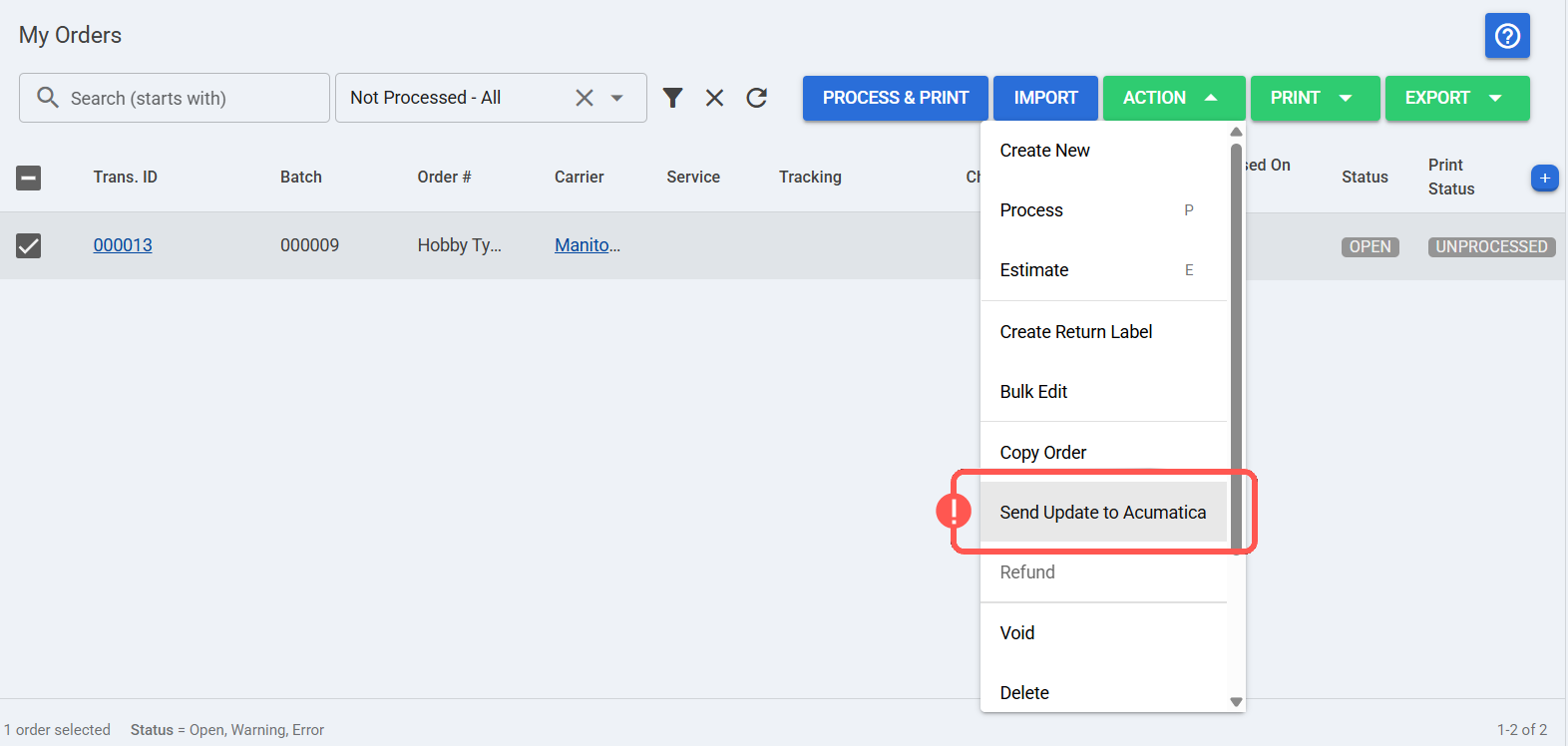This screenshot has height=746, width=1568.
Task: Click the Tracking column header
Action: (810, 178)
